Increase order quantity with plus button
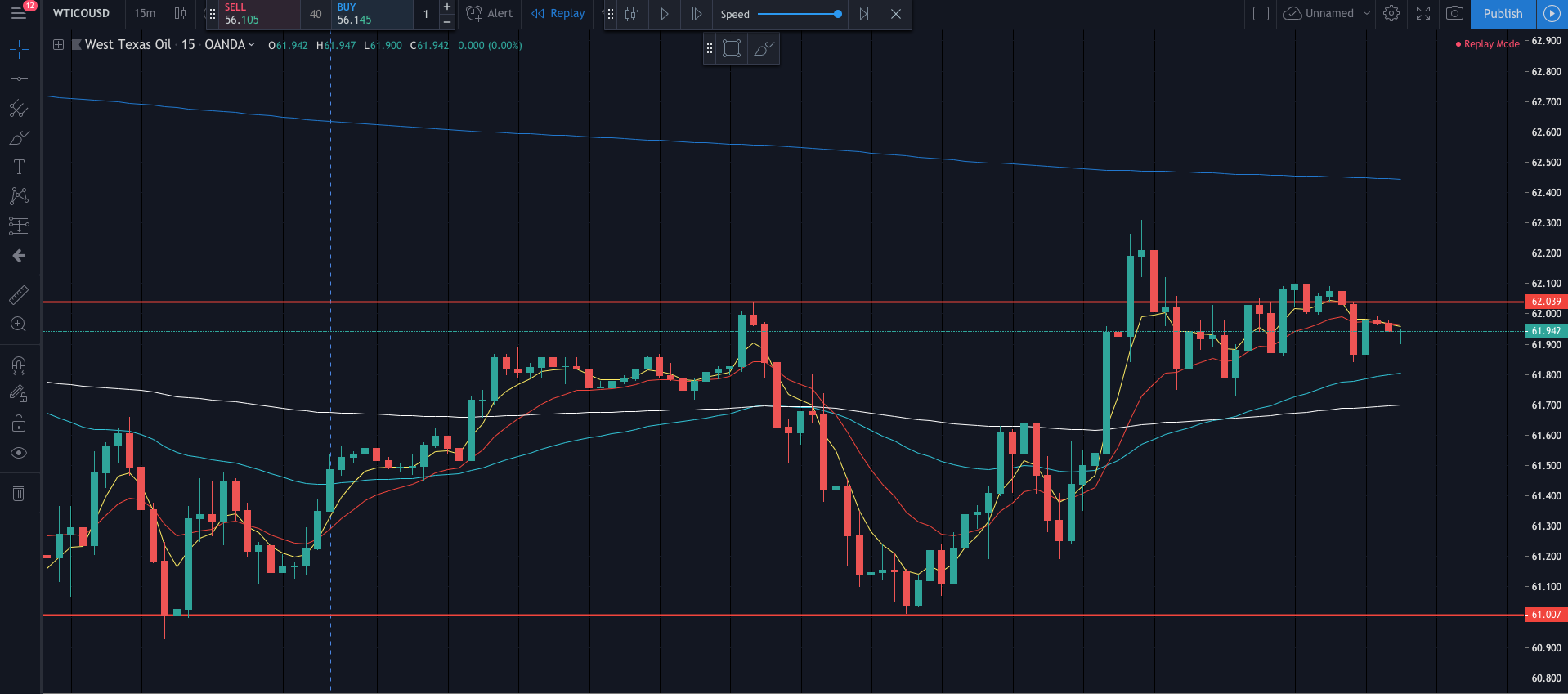The image size is (1568, 694). [x=447, y=7]
